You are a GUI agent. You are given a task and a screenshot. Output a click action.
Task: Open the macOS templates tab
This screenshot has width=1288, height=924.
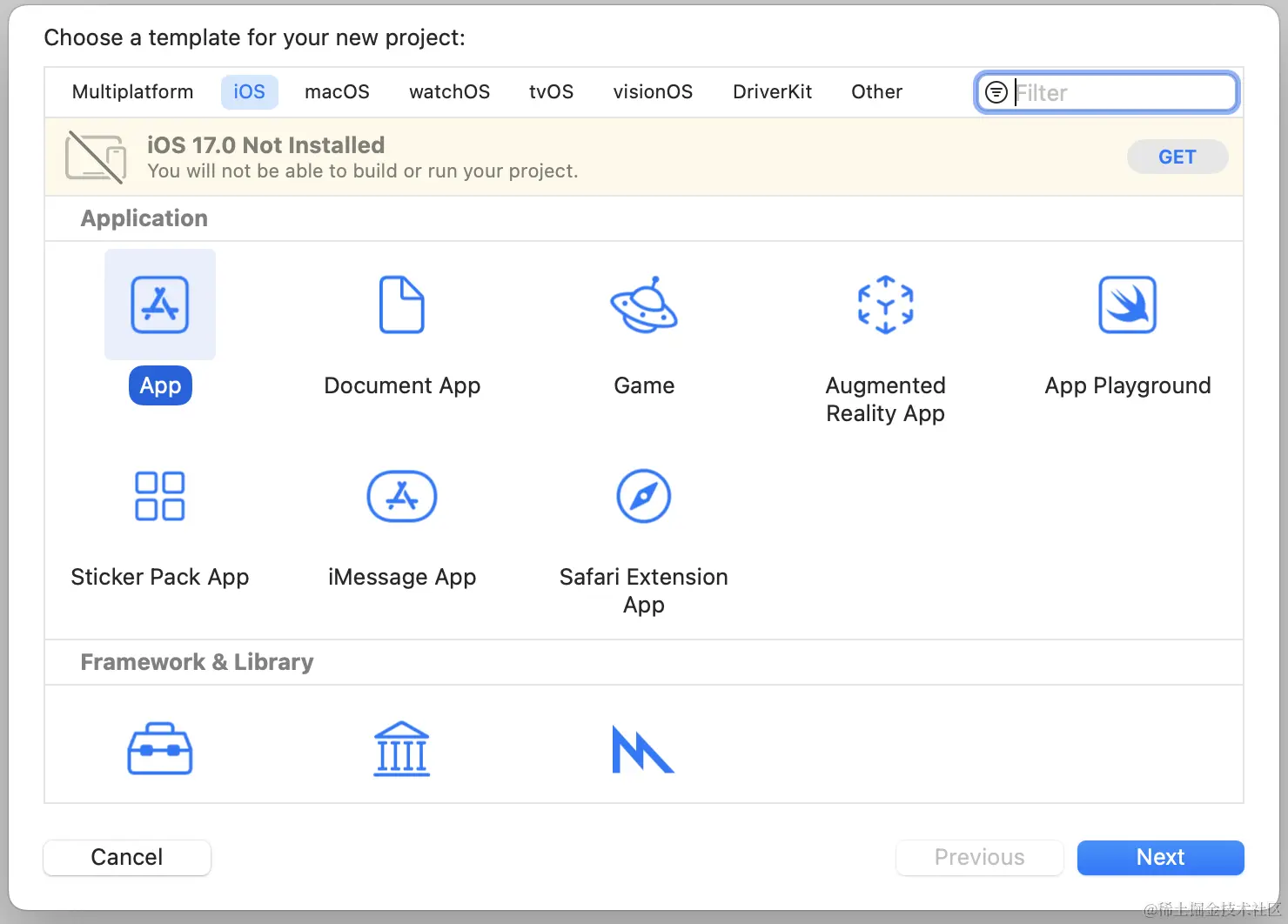point(337,92)
